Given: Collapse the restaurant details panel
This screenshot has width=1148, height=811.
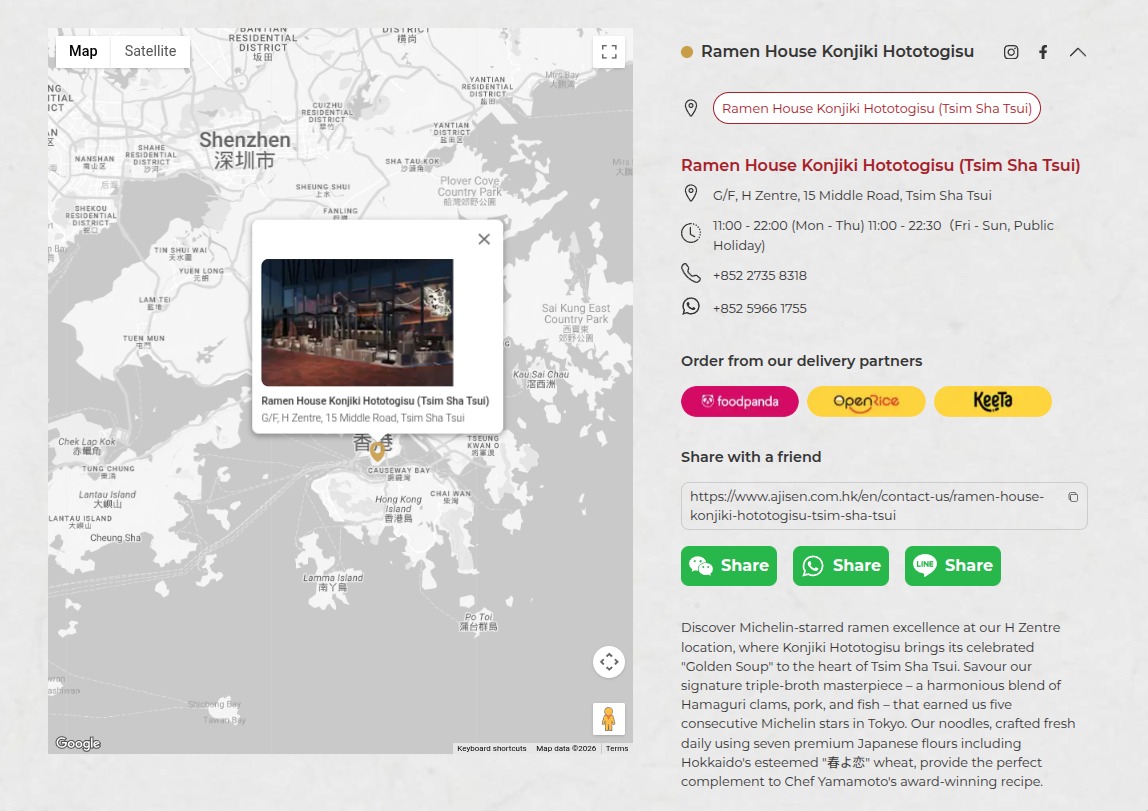Looking at the screenshot, I should 1078,52.
